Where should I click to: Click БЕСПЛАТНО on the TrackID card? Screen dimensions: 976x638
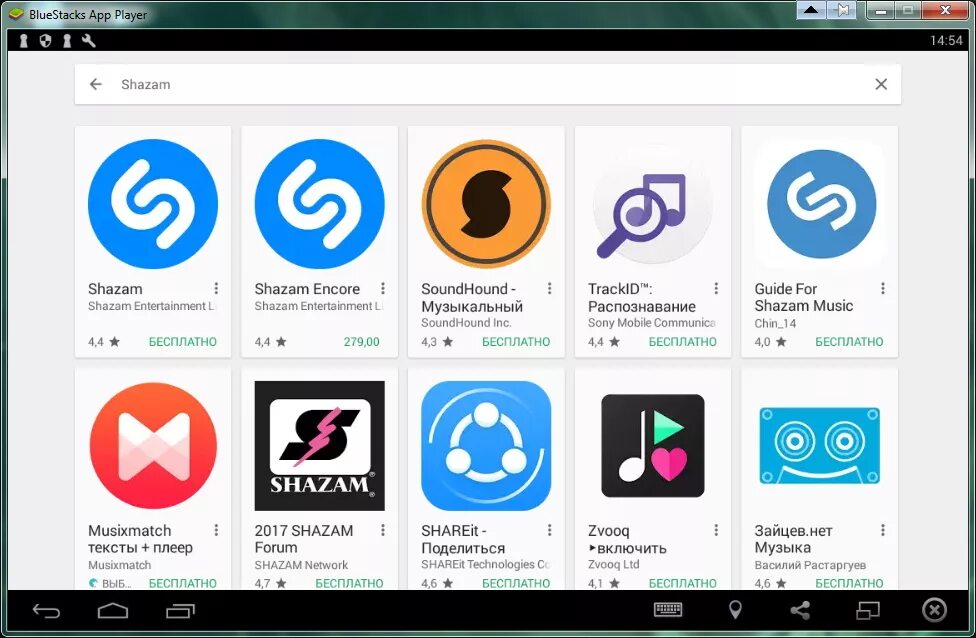[683, 342]
